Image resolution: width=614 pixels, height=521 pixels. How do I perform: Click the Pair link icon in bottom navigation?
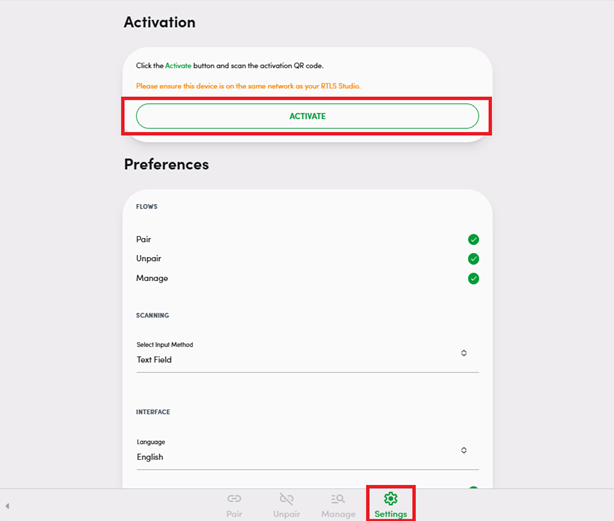coord(234,498)
